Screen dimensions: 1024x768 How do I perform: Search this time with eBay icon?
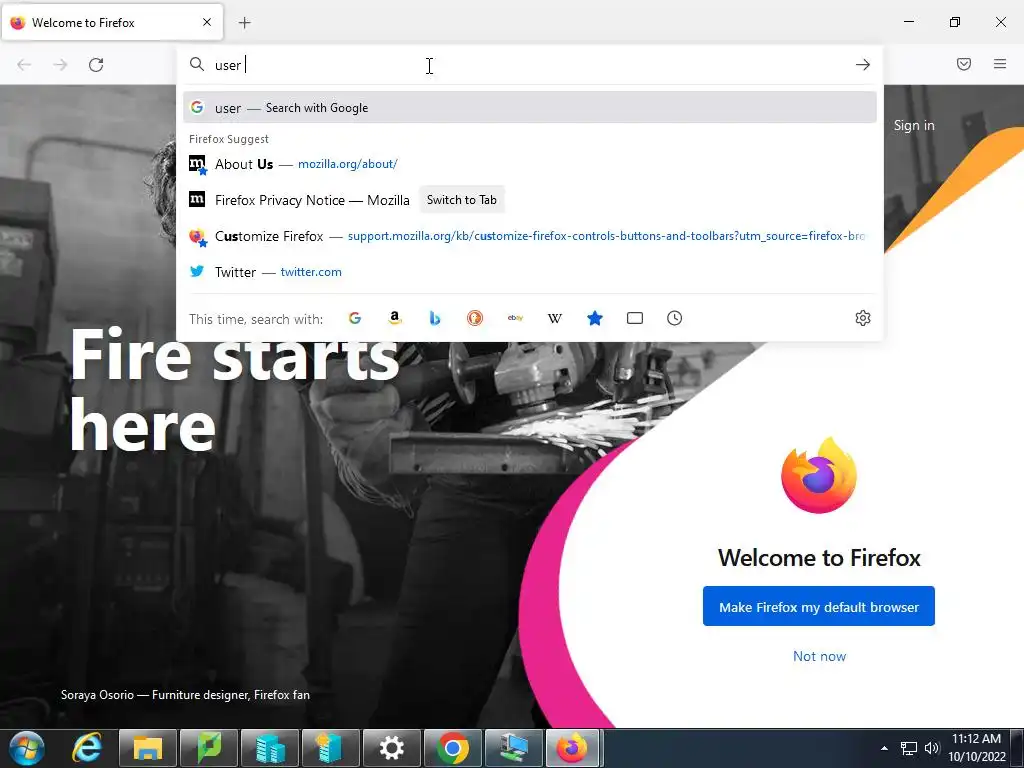point(515,318)
